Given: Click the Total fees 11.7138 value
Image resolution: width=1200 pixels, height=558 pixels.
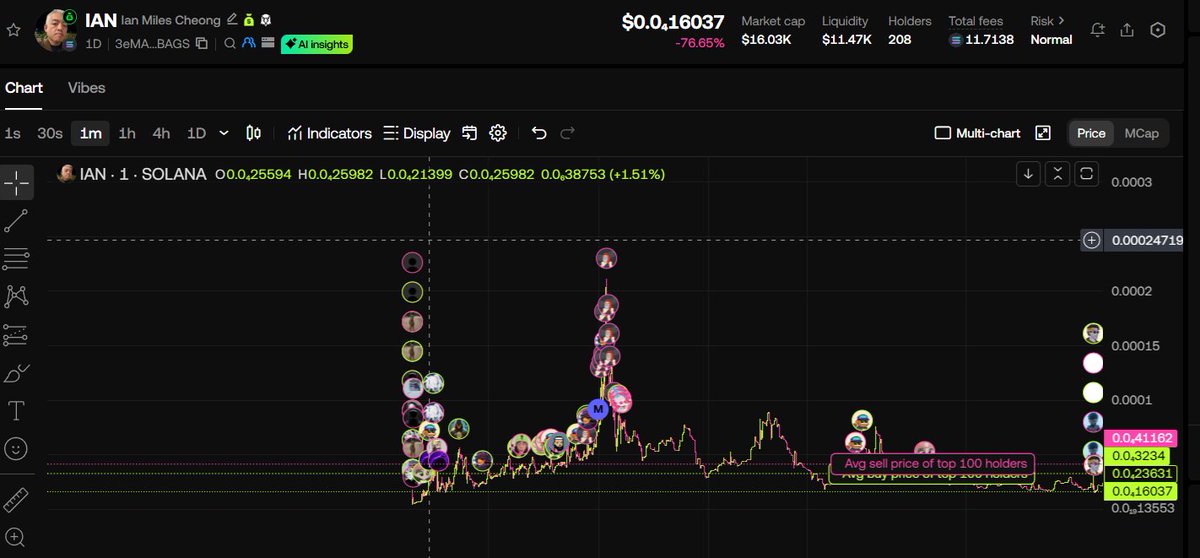Looking at the screenshot, I should (982, 40).
